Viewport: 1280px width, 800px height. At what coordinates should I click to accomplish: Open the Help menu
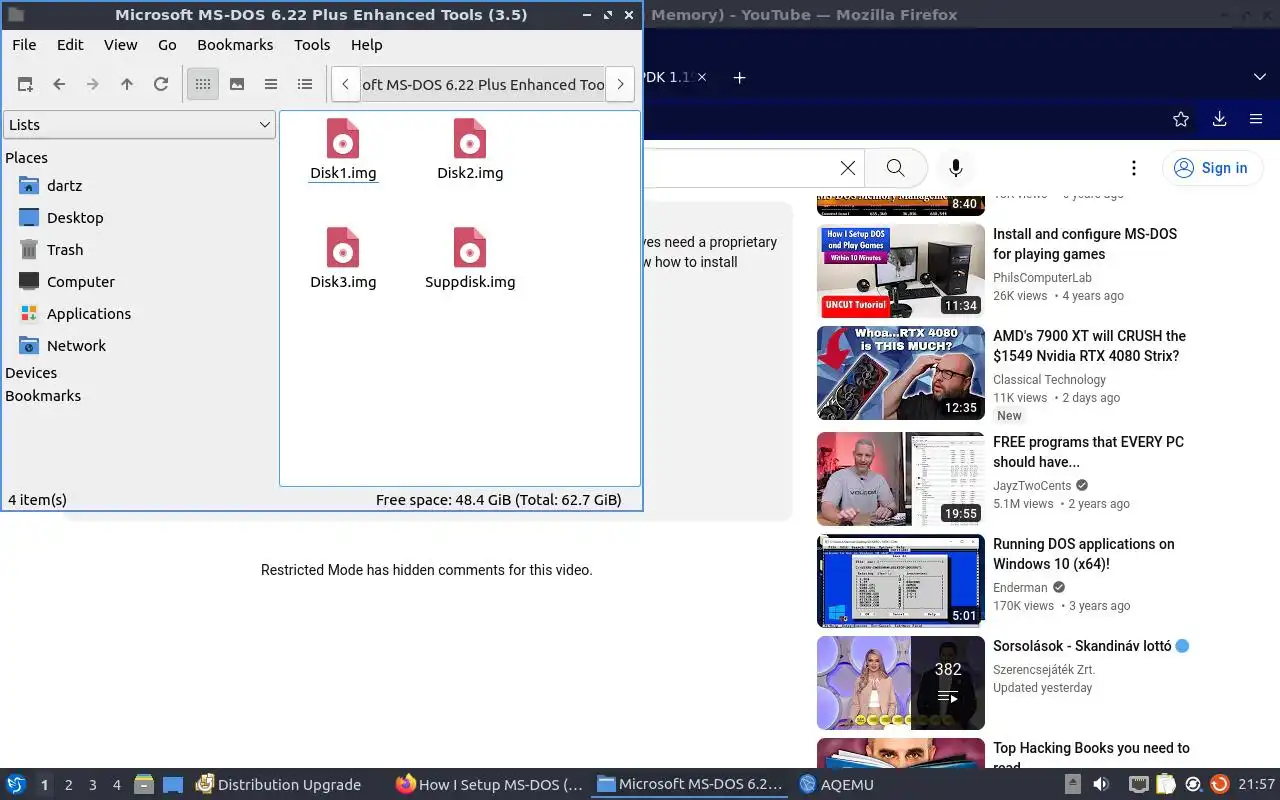click(x=367, y=45)
